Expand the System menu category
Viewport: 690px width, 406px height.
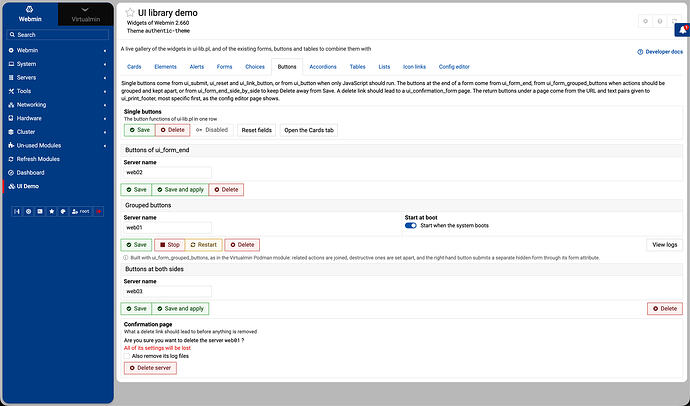click(58, 64)
